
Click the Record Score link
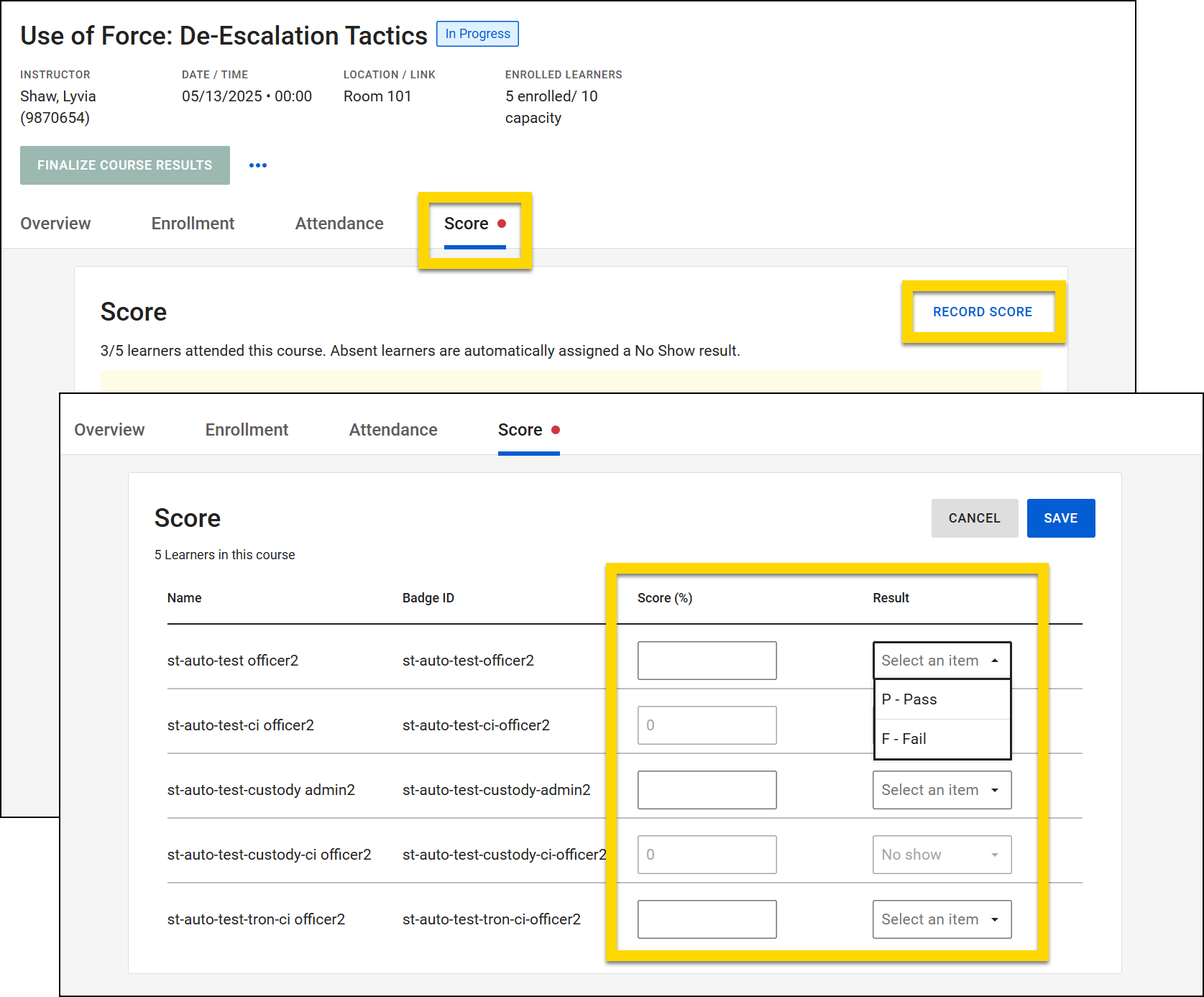[983, 311]
